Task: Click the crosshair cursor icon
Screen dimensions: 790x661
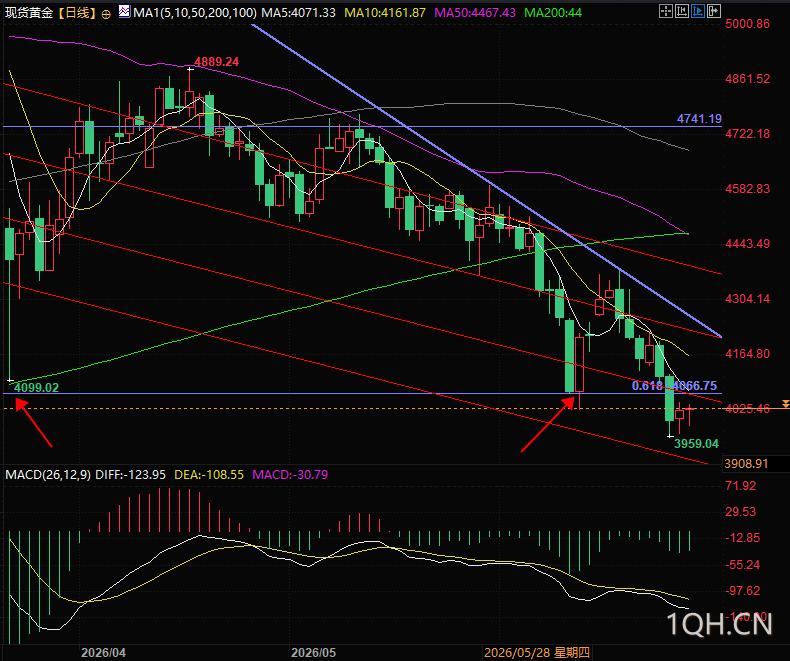Action: click(x=666, y=11)
